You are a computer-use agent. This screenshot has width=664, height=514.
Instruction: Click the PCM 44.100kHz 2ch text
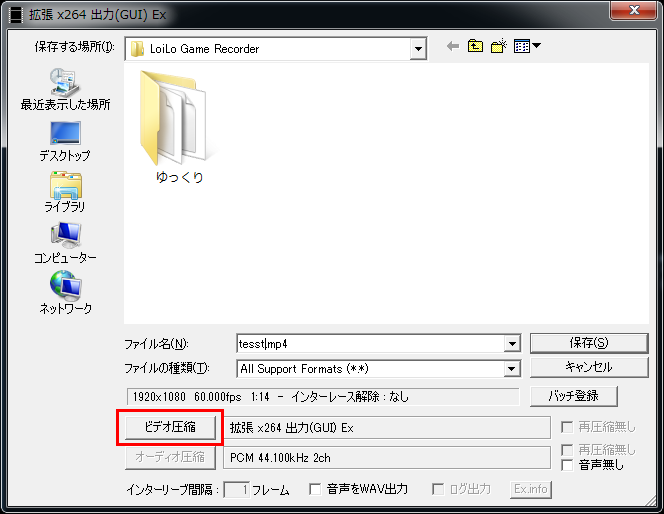pyautogui.click(x=280, y=458)
